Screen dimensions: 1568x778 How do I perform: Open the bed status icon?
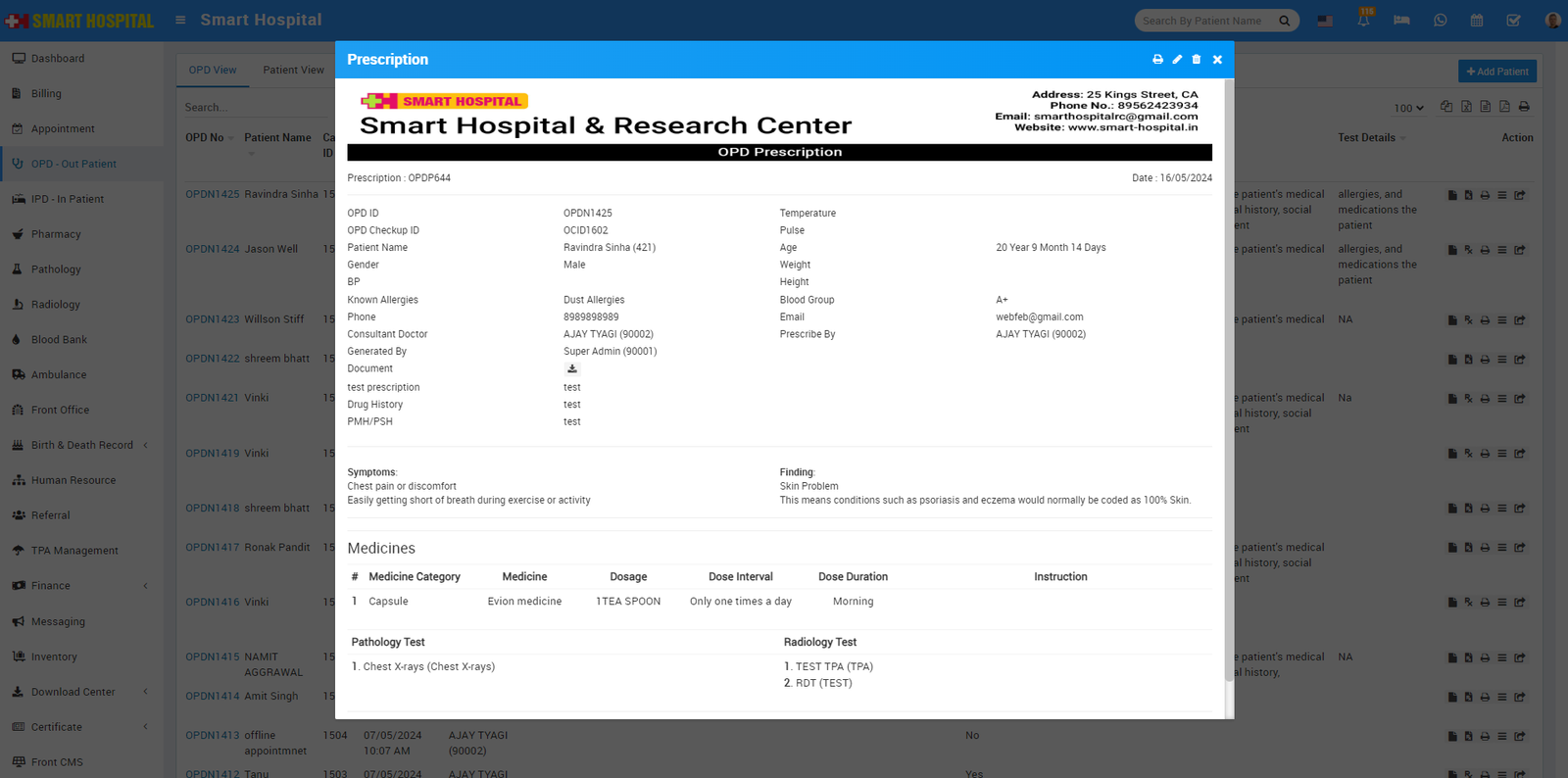coord(1401,21)
